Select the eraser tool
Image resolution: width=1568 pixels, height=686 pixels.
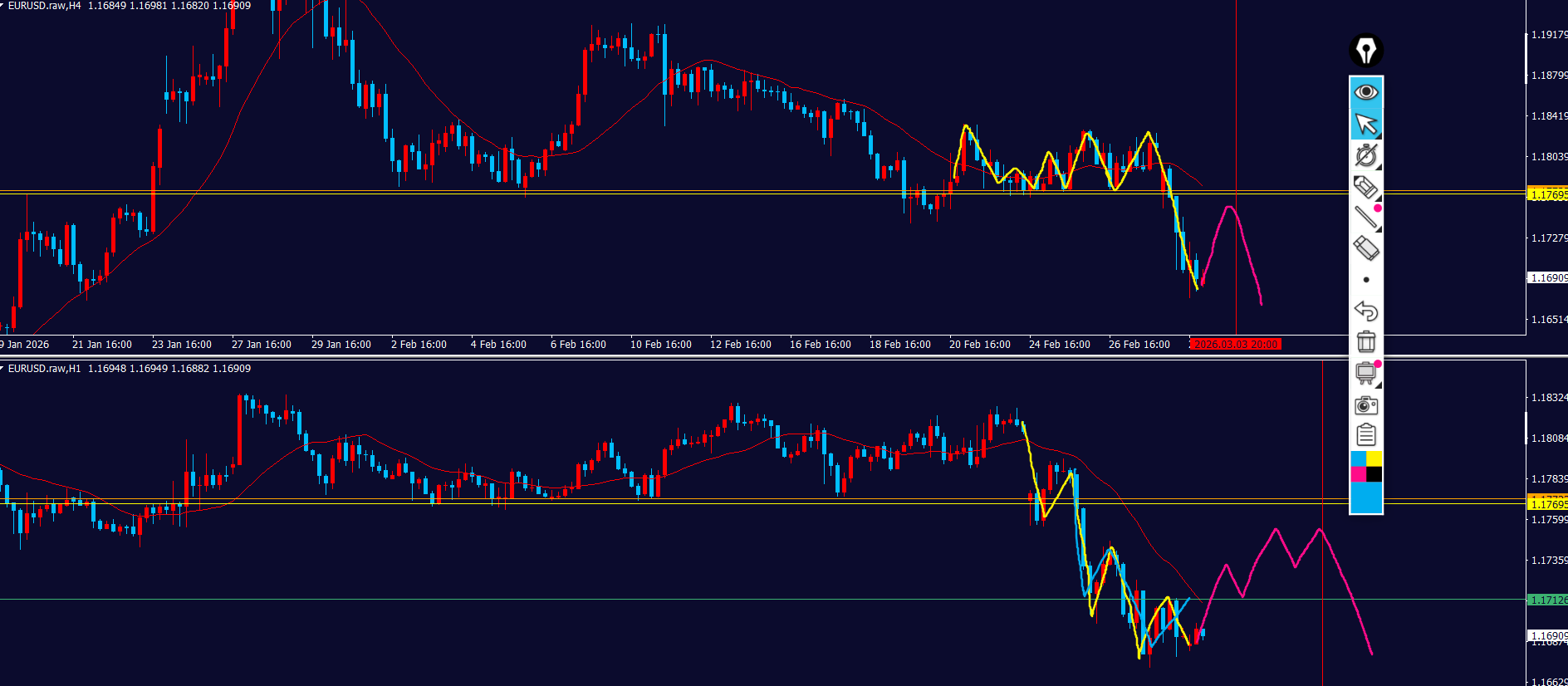point(1366,248)
